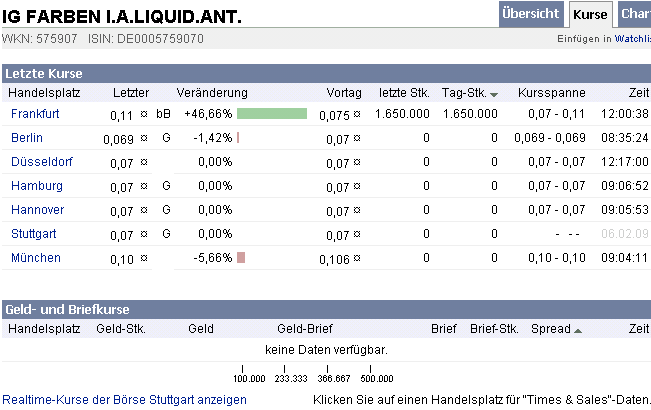The image size is (651, 410).
Task: Show realtime Börse Stuttgart quotes link
Action: 125,400
